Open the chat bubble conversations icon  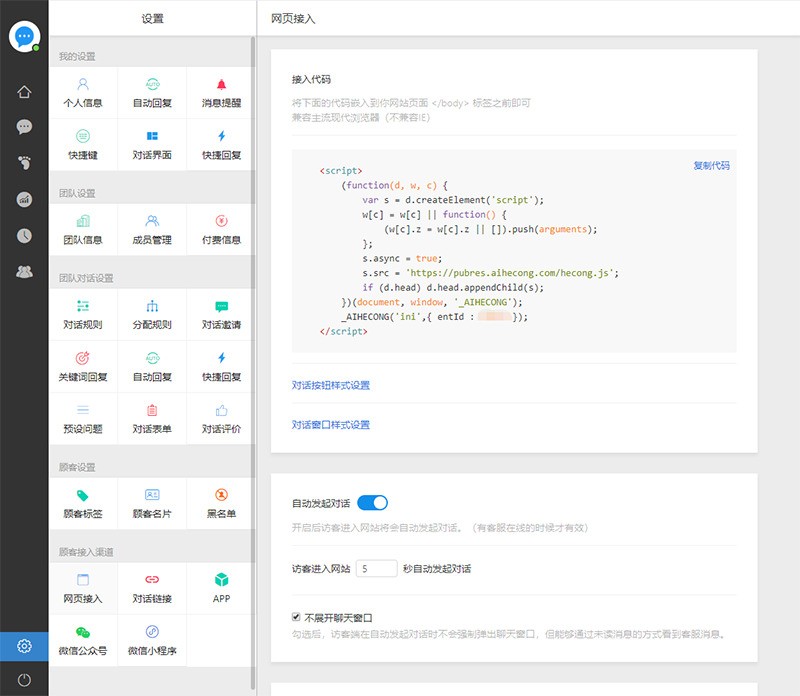coord(24,127)
